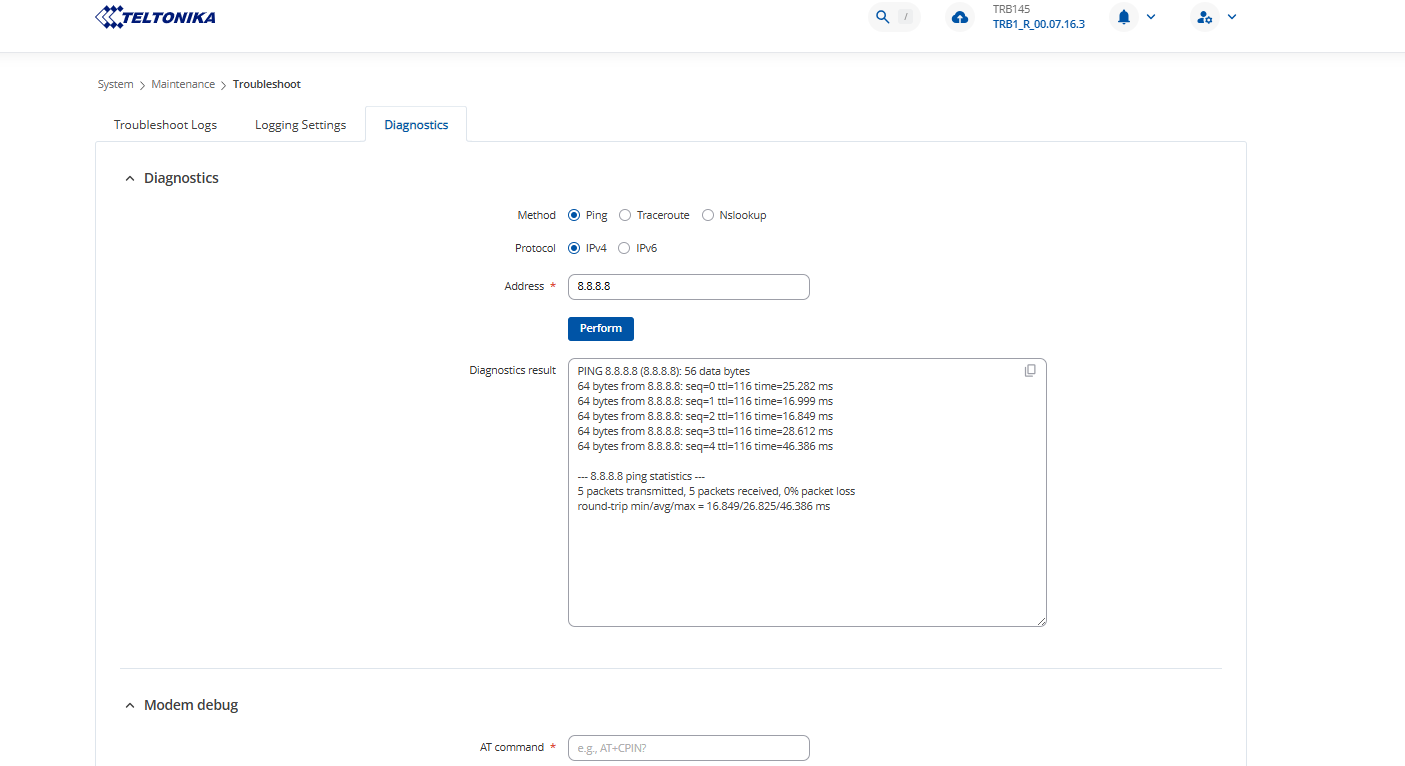Choose the Nslookup method

pyautogui.click(x=708, y=215)
